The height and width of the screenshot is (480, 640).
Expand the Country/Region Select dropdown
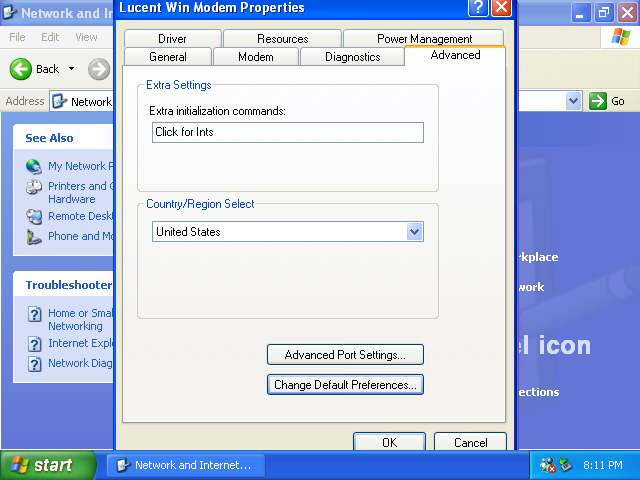pos(415,232)
